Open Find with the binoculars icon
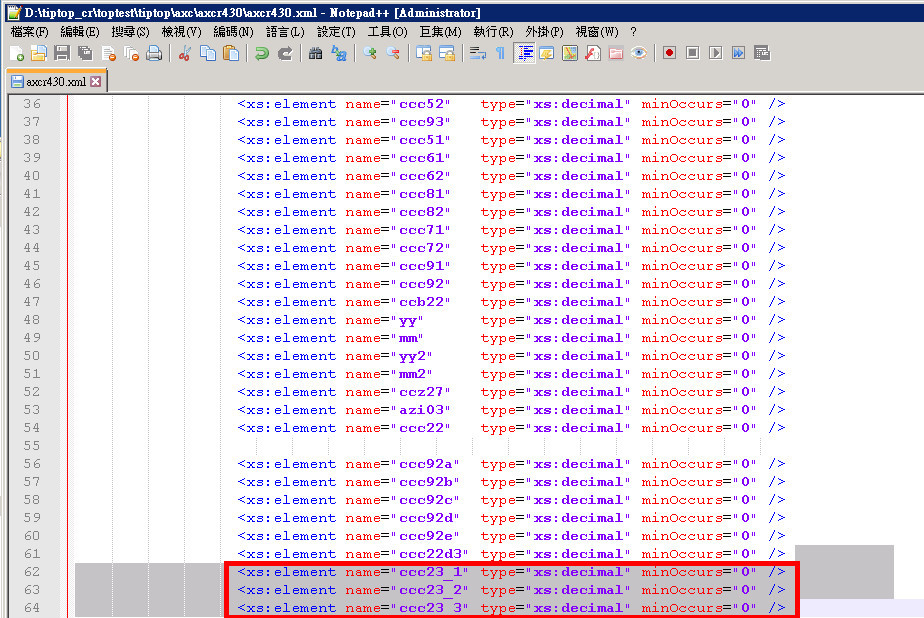The width and height of the screenshot is (924, 618). [315, 54]
